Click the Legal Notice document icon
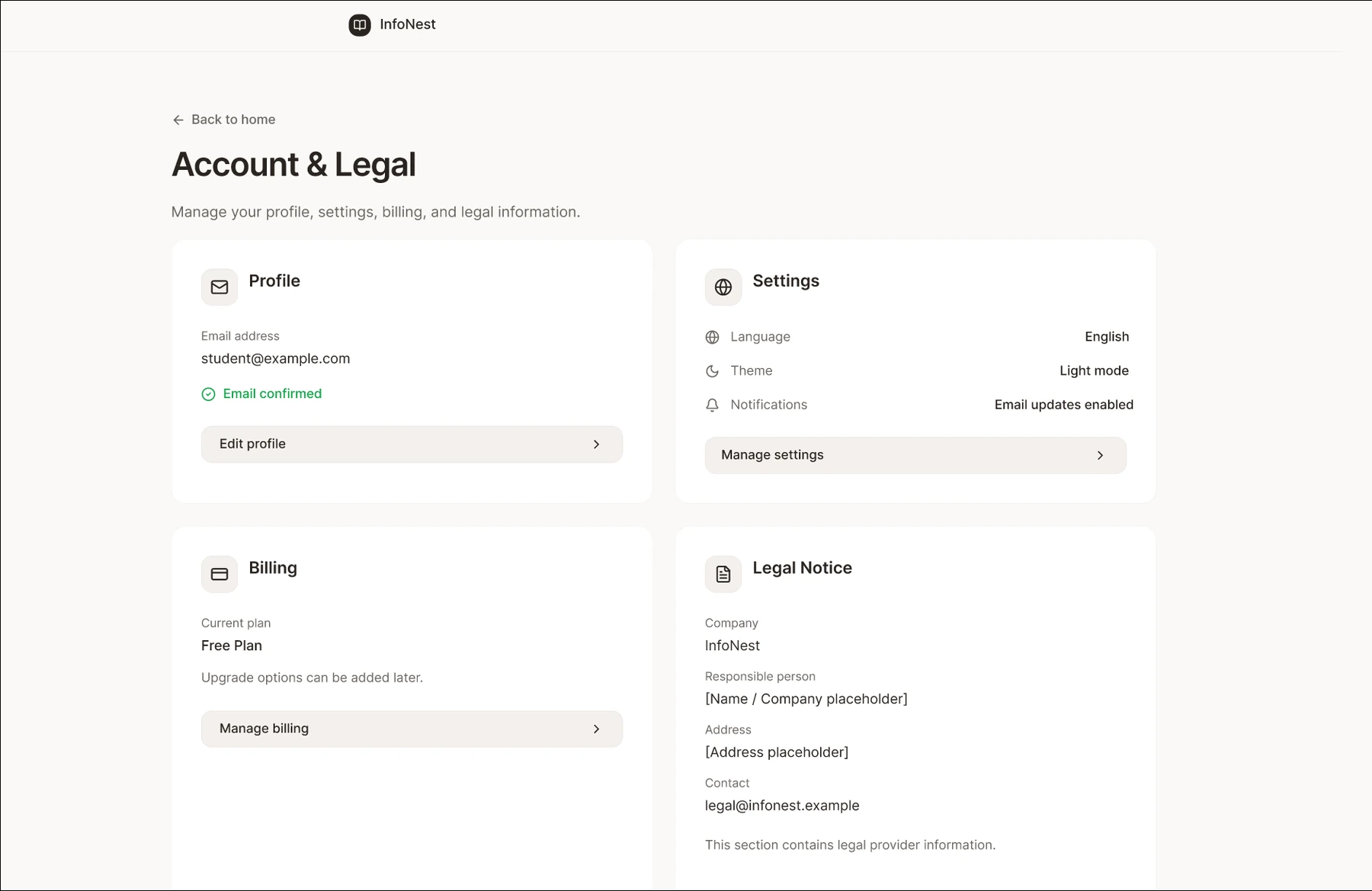 coord(723,575)
